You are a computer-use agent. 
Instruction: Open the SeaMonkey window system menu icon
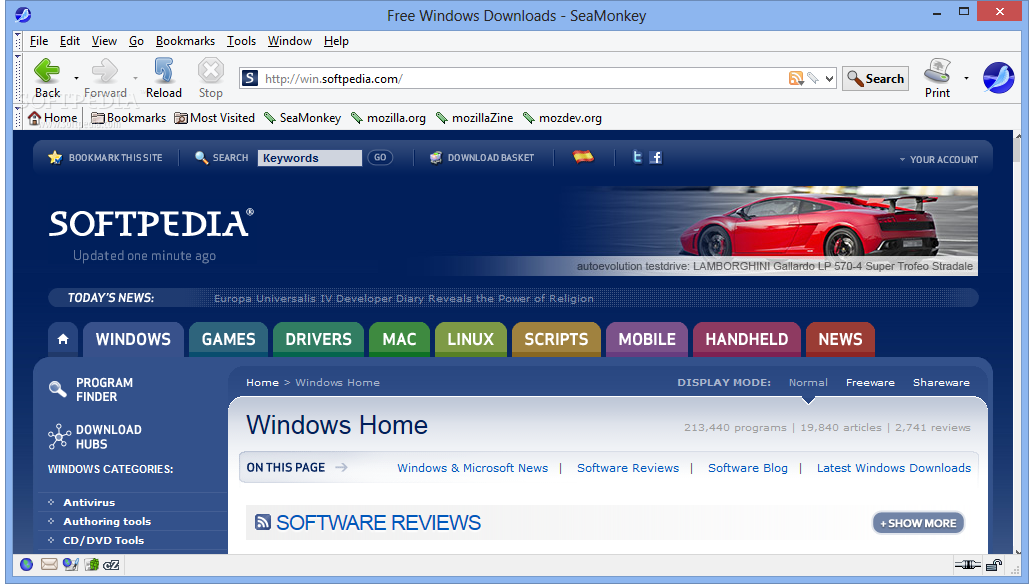[23, 14]
